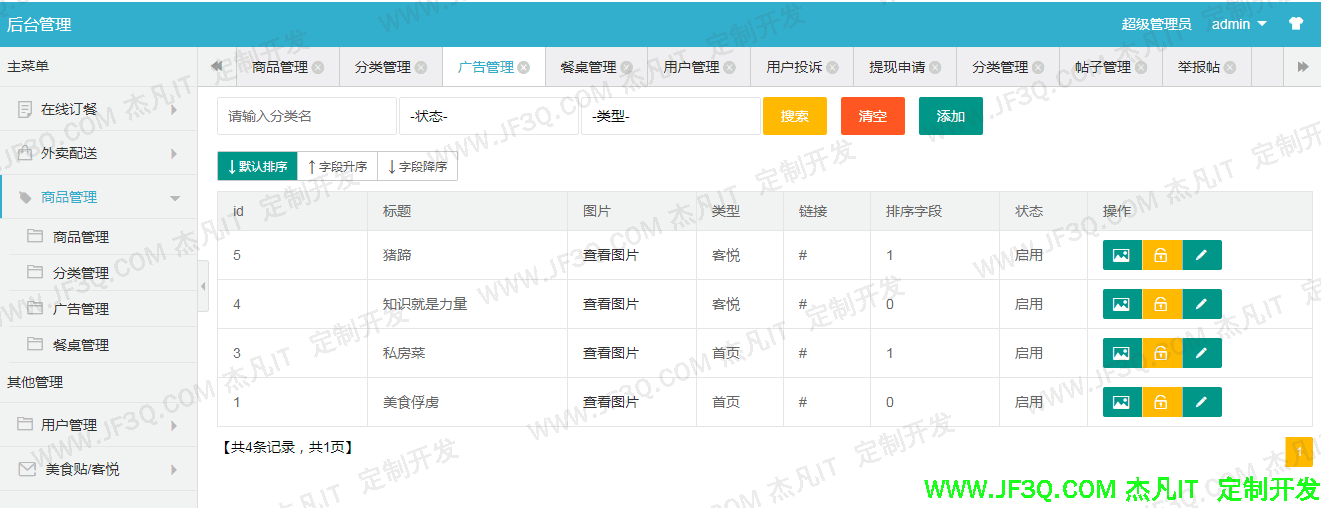Switch to the 帖子管理 tab

(1103, 68)
